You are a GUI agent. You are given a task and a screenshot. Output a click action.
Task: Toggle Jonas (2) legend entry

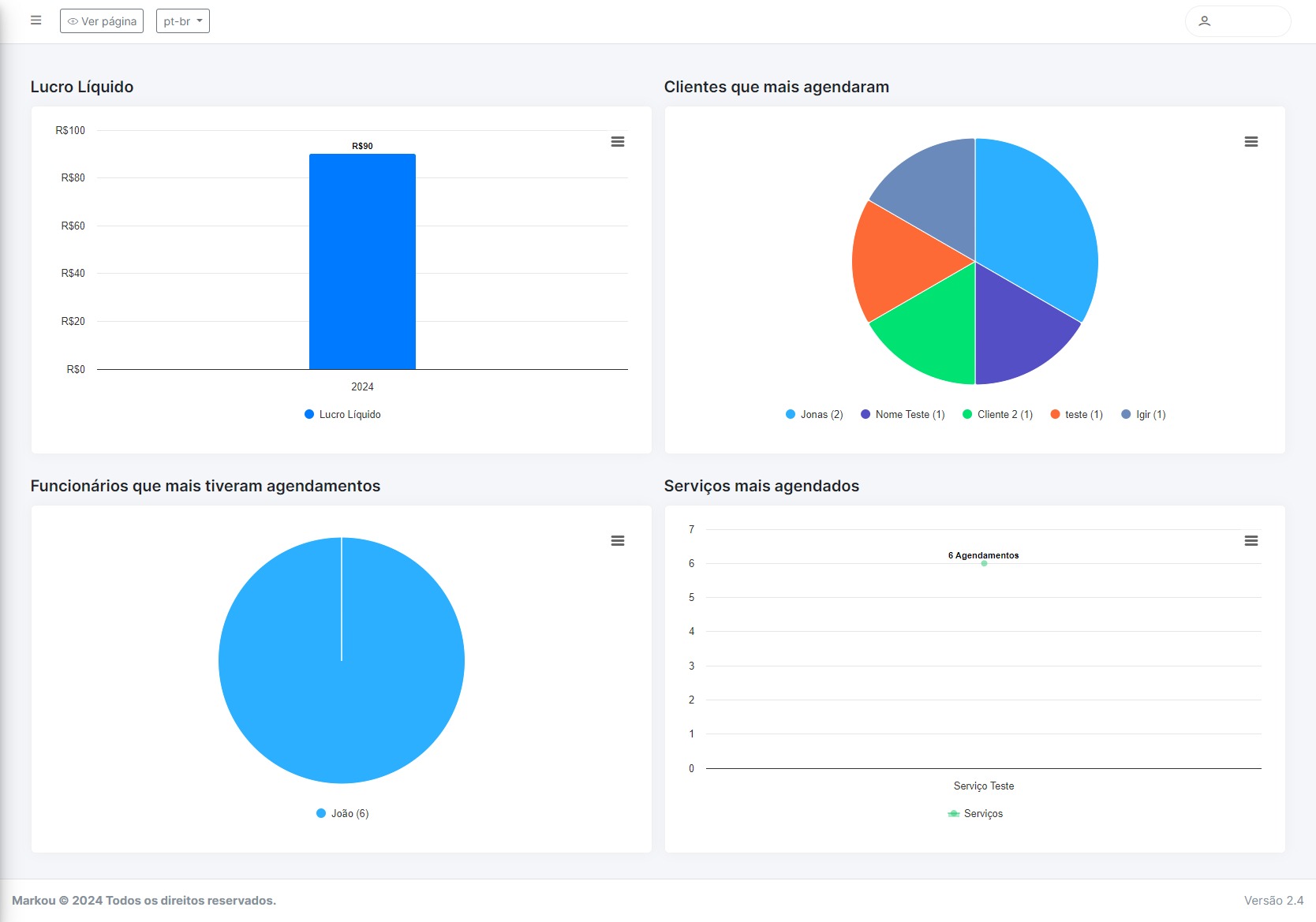(814, 414)
